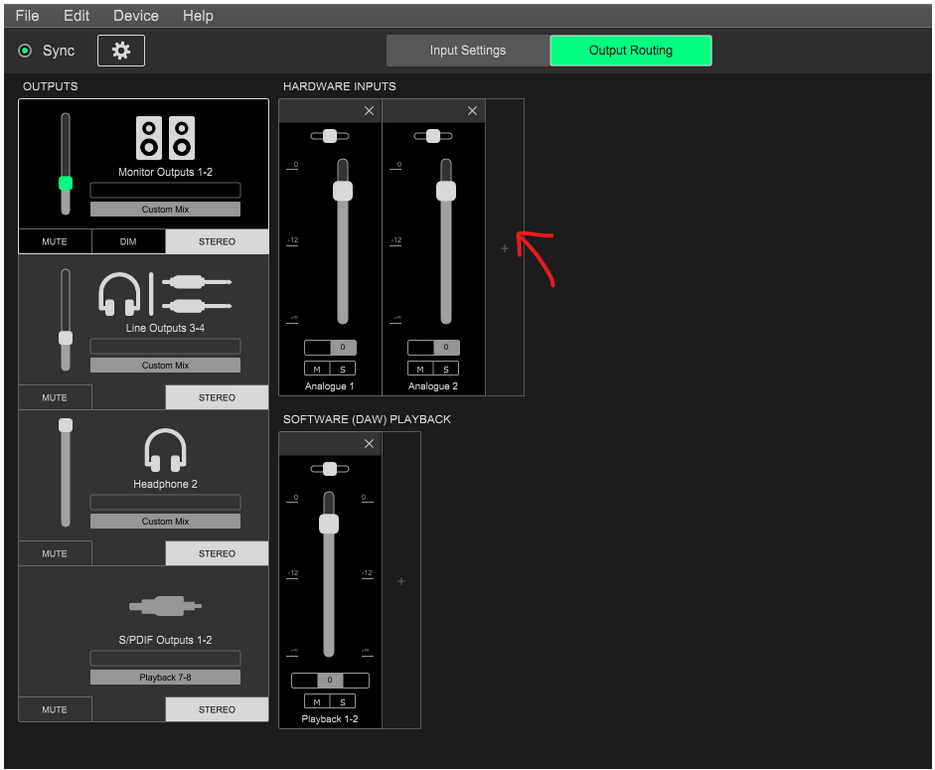Toggle STEREO for Headphone 2 output
The width and height of the screenshot is (935, 770).
pyautogui.click(x=217, y=554)
